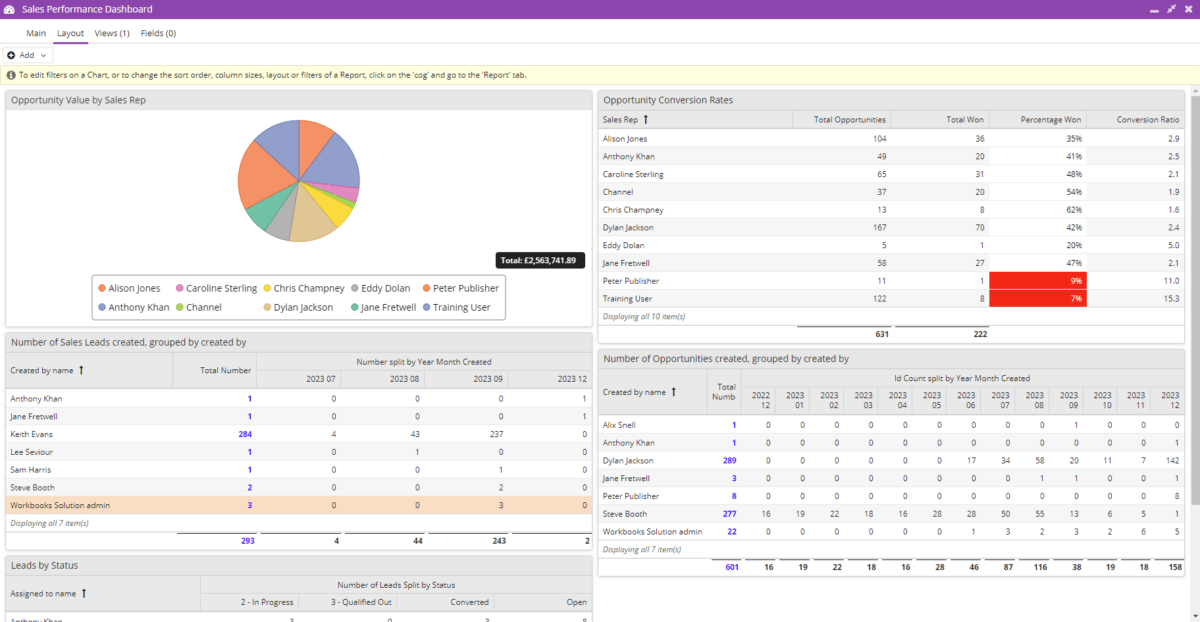Image resolution: width=1200 pixels, height=622 pixels.
Task: Open Keith Evans' total of 284 leads
Action: pyautogui.click(x=245, y=433)
